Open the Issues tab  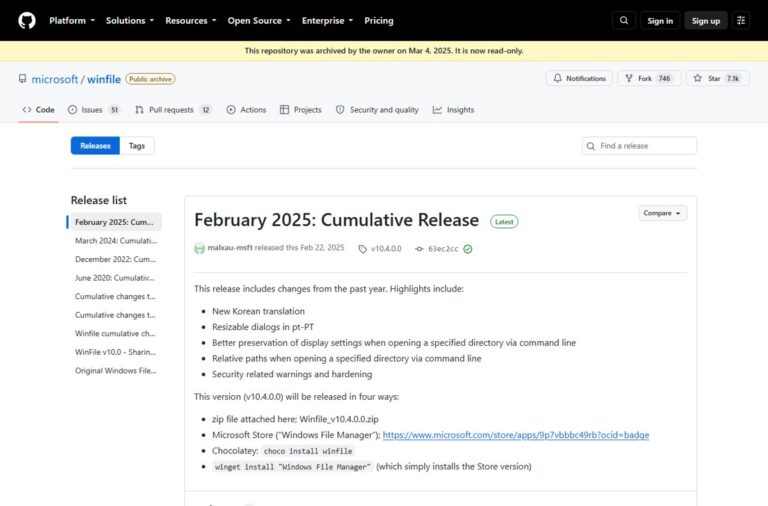click(x=94, y=110)
